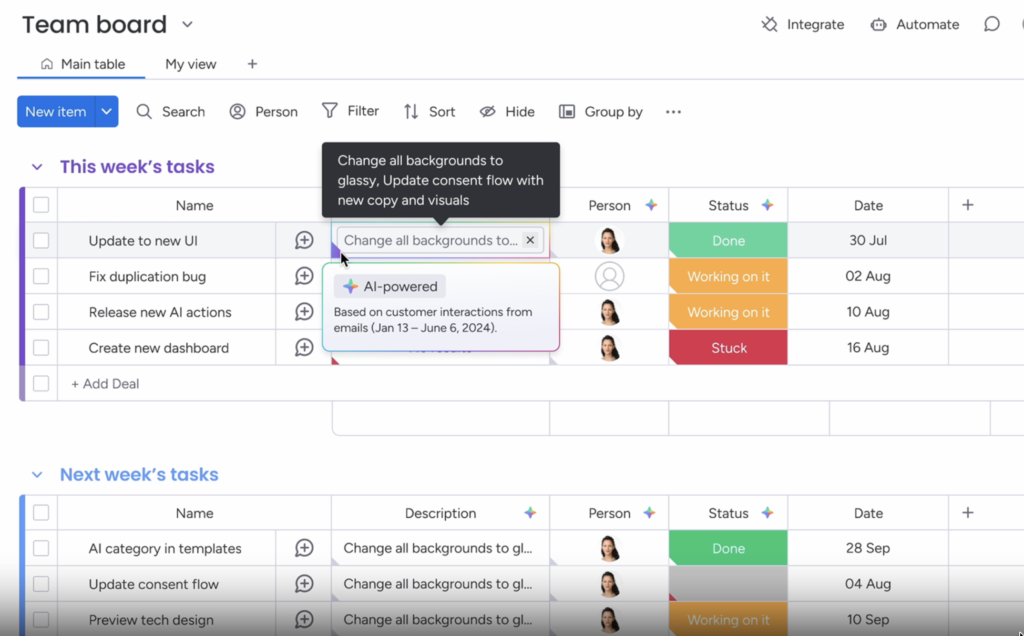Click AI sparkle on next week's Status column

[x=767, y=513]
